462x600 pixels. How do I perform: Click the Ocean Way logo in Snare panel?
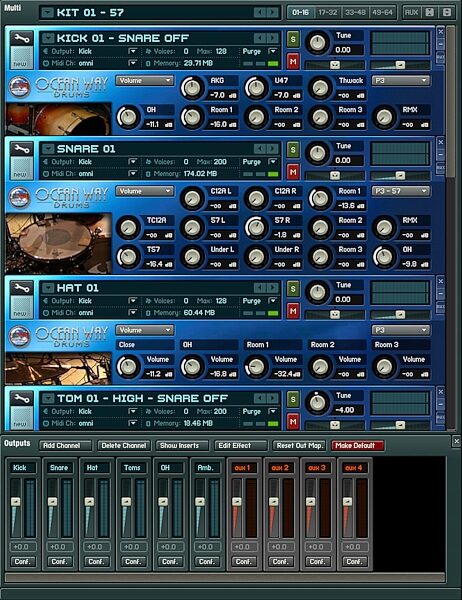click(x=20, y=198)
